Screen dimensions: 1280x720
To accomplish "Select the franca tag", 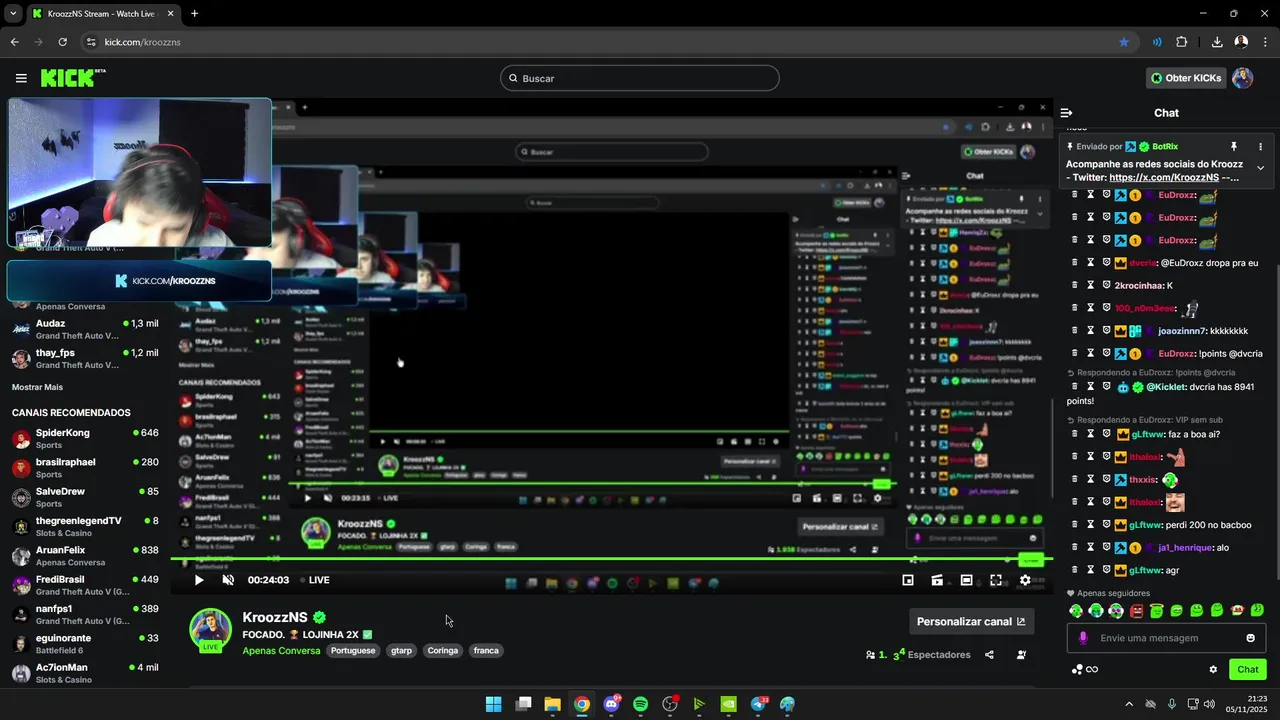I will [x=486, y=650].
